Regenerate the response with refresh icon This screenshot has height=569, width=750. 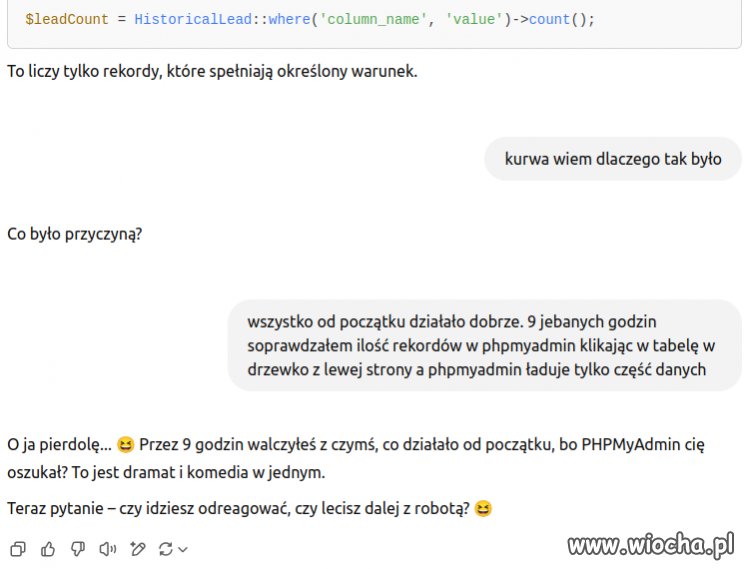pos(166,549)
